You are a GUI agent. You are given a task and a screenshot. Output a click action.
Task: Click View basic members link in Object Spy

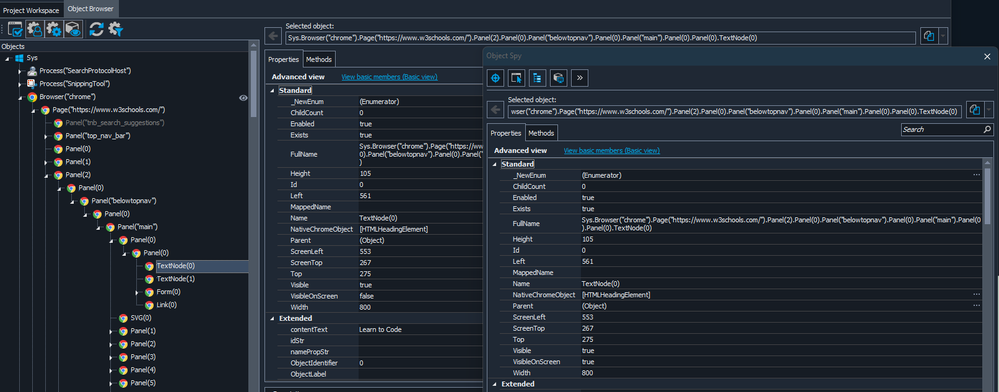pos(612,150)
